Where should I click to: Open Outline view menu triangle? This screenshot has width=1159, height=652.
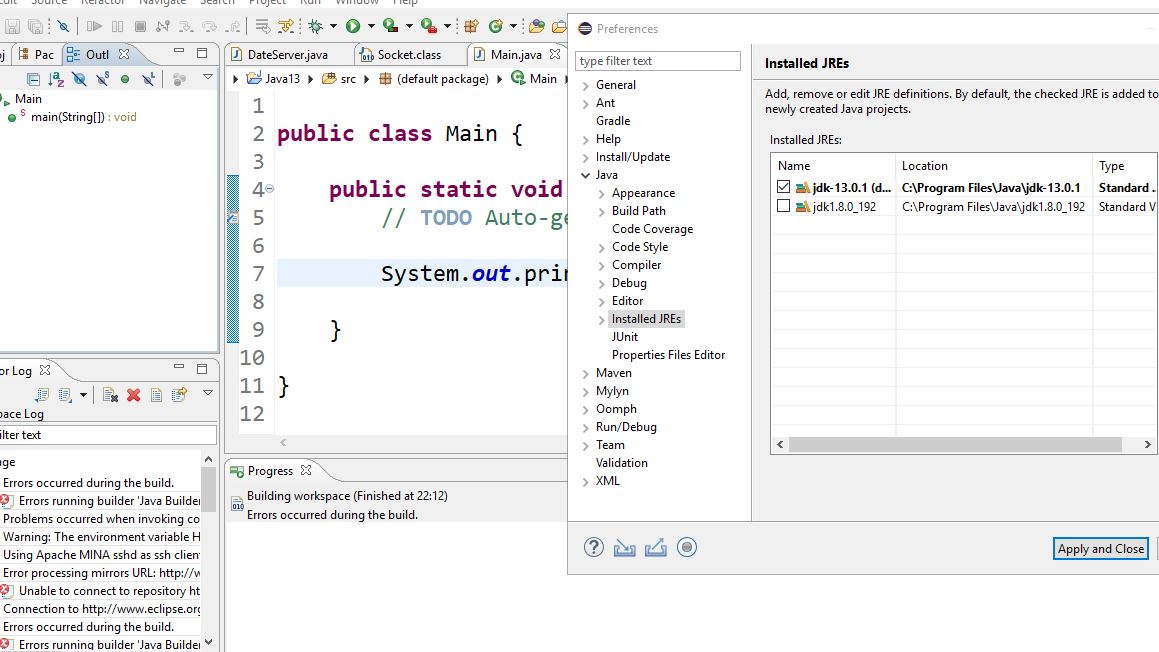(208, 77)
